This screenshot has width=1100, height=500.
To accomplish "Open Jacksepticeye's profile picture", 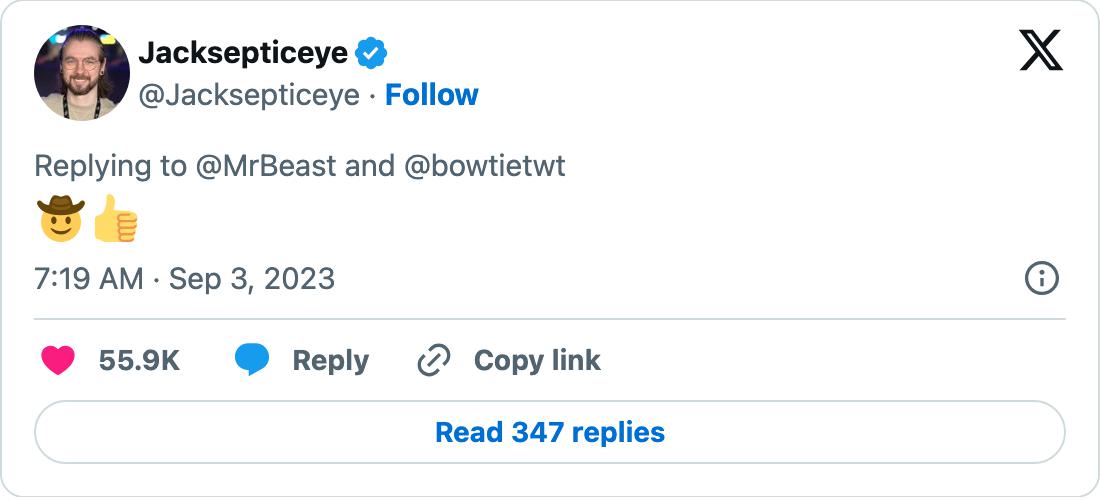I will click(82, 73).
